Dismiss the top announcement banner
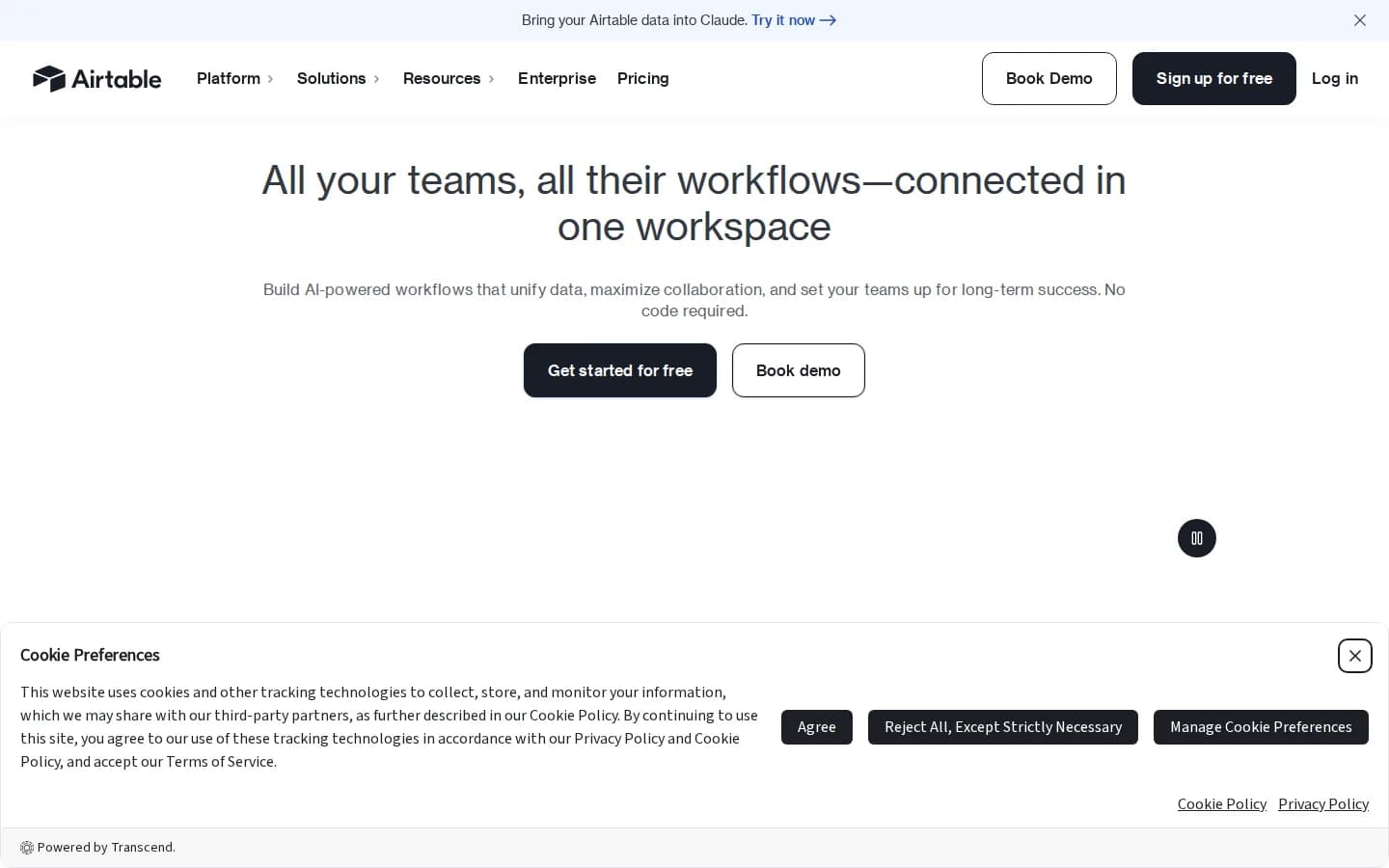1389x868 pixels. pyautogui.click(x=1360, y=20)
